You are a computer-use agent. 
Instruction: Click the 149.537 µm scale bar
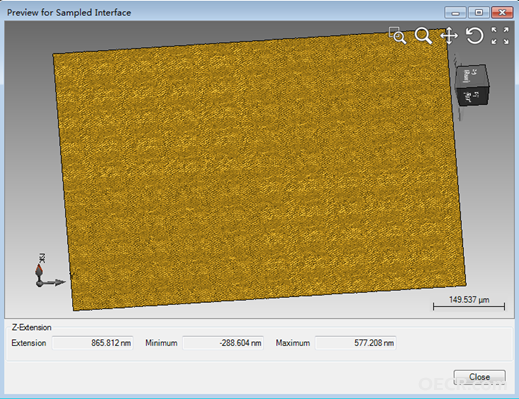tap(469, 303)
